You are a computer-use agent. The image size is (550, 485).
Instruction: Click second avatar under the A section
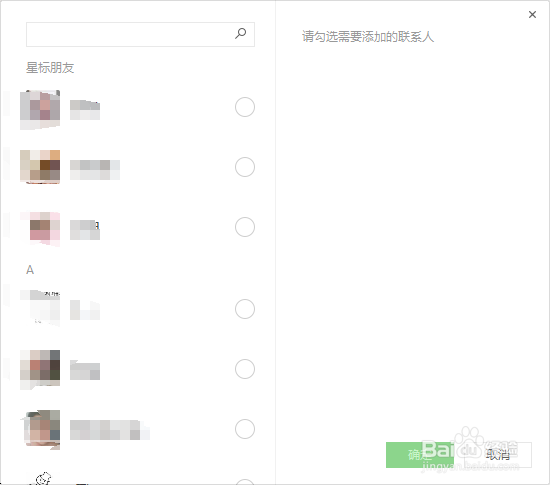click(x=40, y=370)
